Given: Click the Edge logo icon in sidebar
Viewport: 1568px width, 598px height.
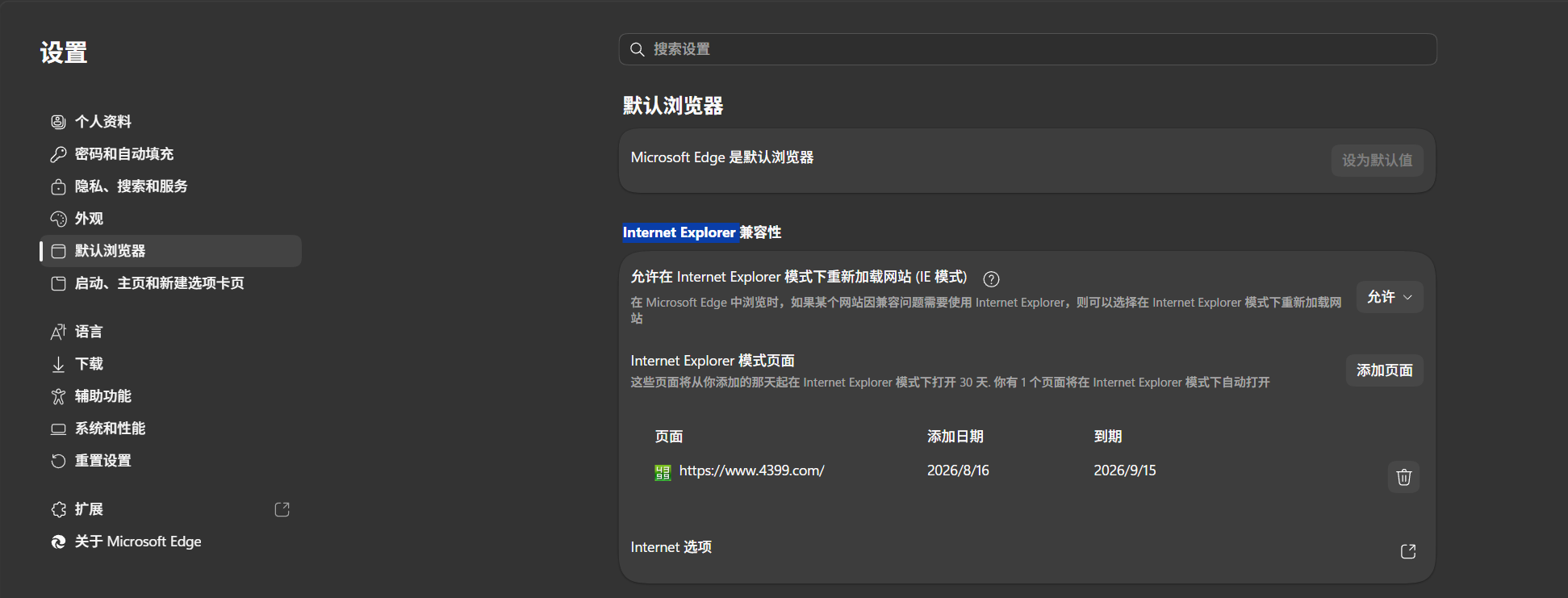Looking at the screenshot, I should (x=58, y=542).
